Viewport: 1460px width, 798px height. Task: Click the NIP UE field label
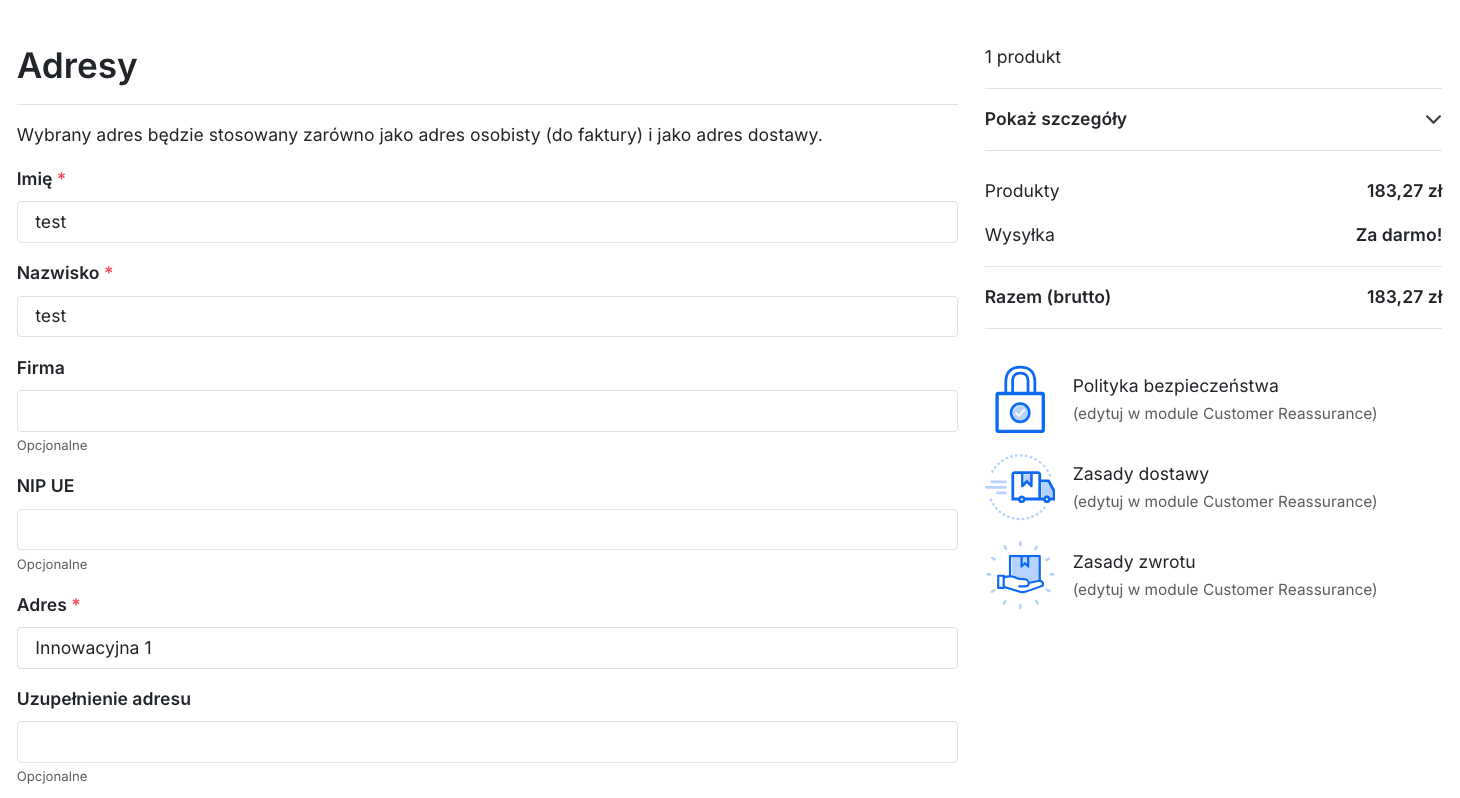coord(46,486)
